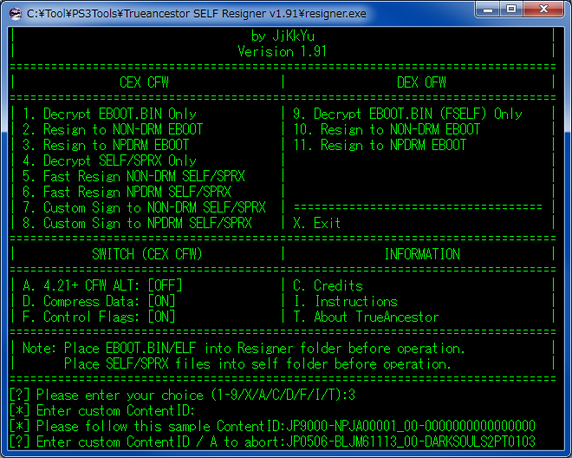The image size is (572, 458).
Task: Click sample ContentID JP9000-NPJA00001 line
Action: 273,427
